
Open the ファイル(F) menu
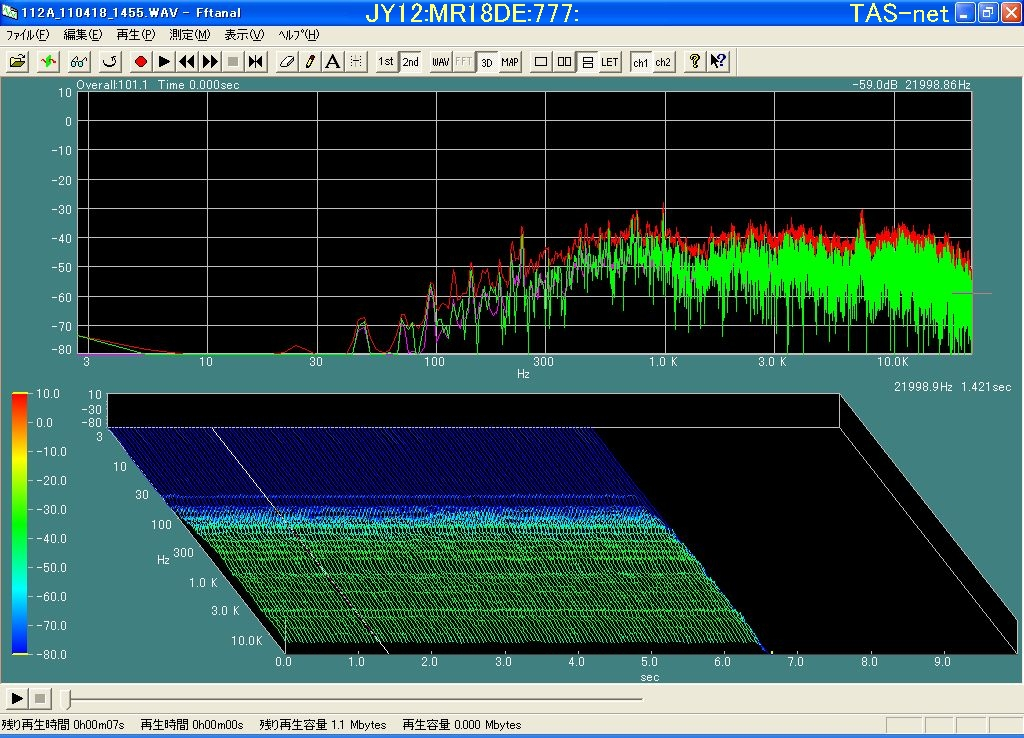27,35
